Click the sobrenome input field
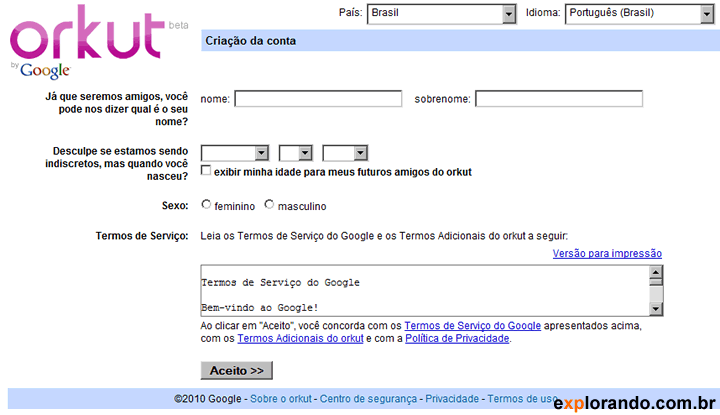Image resolution: width=720 pixels, height=415 pixels. tap(559, 99)
